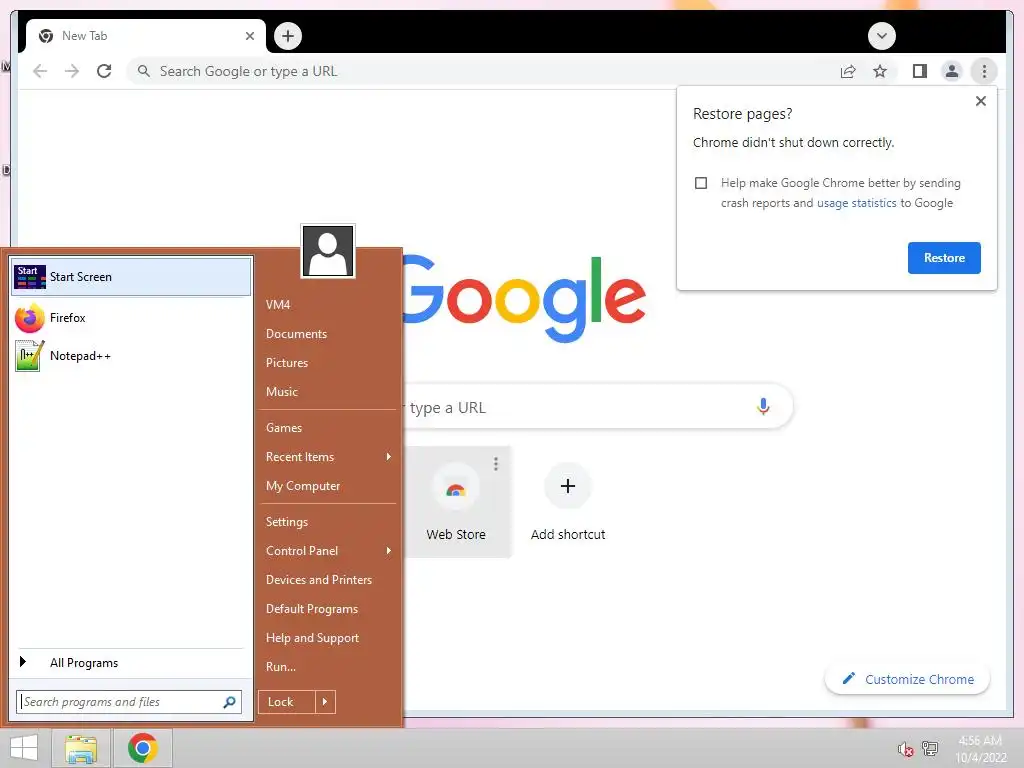Open Default Programs
Screen dimensions: 1024x768
click(x=312, y=609)
